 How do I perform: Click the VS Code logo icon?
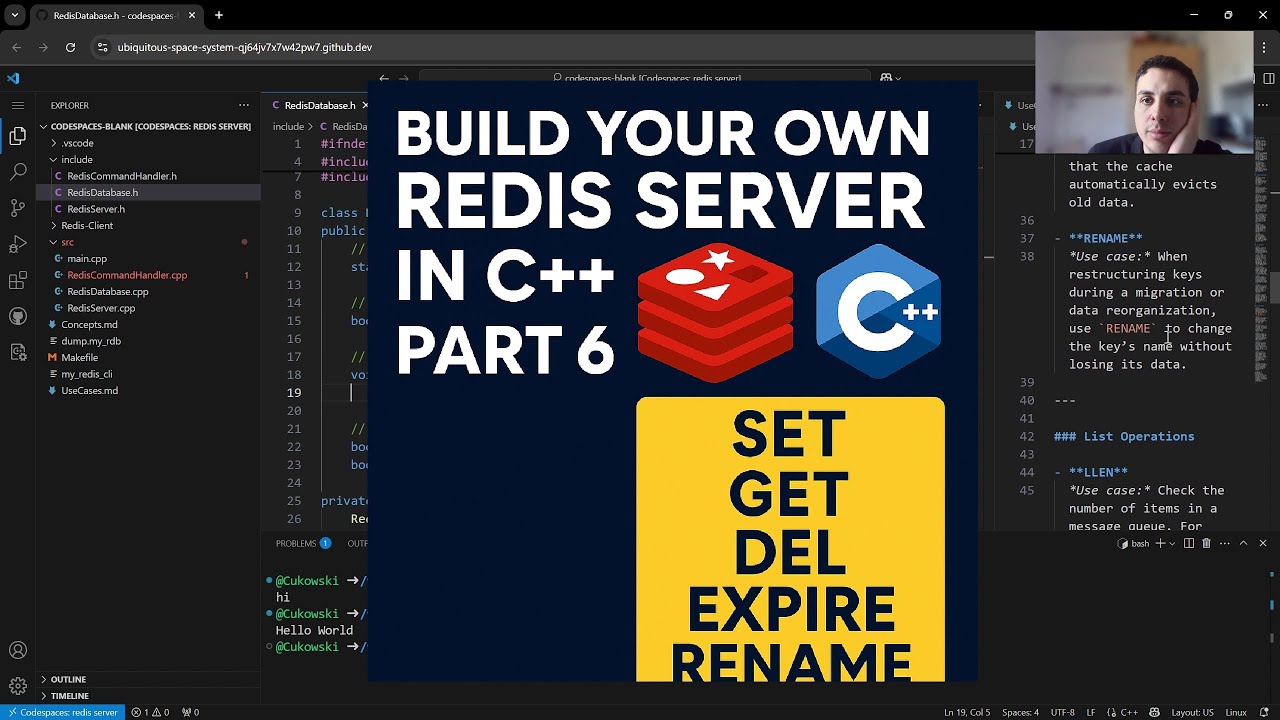point(13,78)
